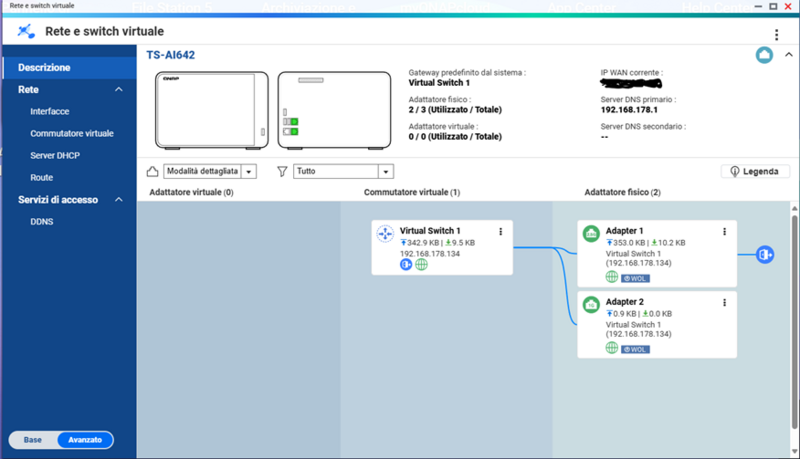The height and width of the screenshot is (459, 800).
Task: Collapse the Servizi di accesso section
Action: click(x=119, y=200)
